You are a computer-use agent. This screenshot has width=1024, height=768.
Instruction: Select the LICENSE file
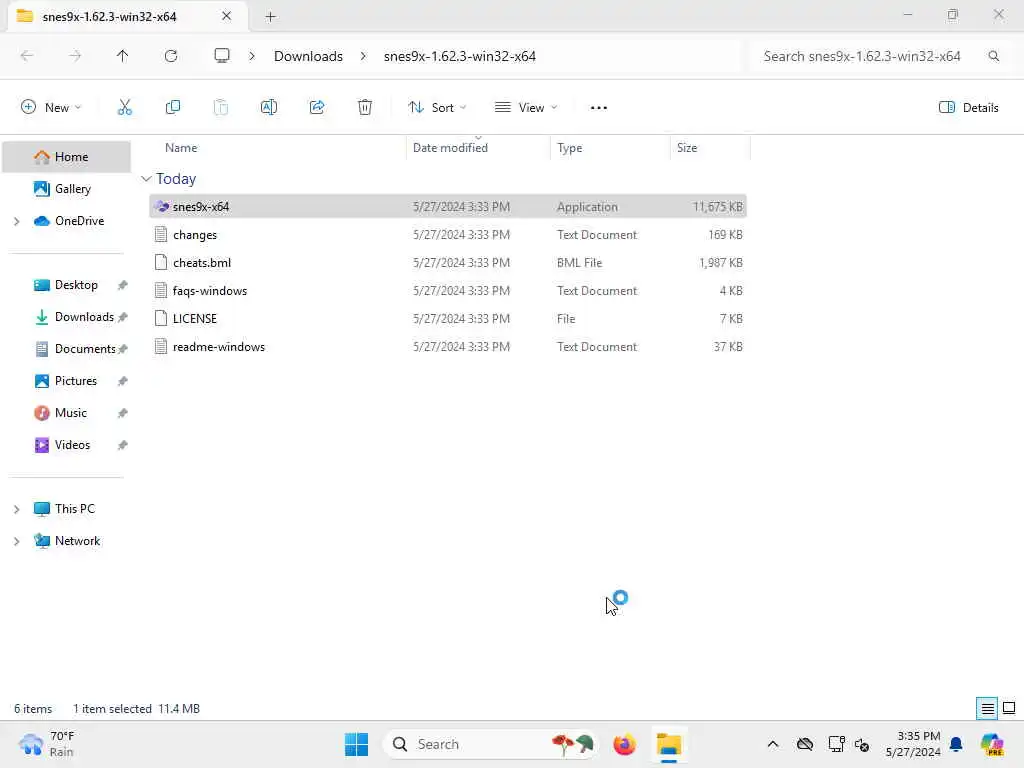coord(447,319)
